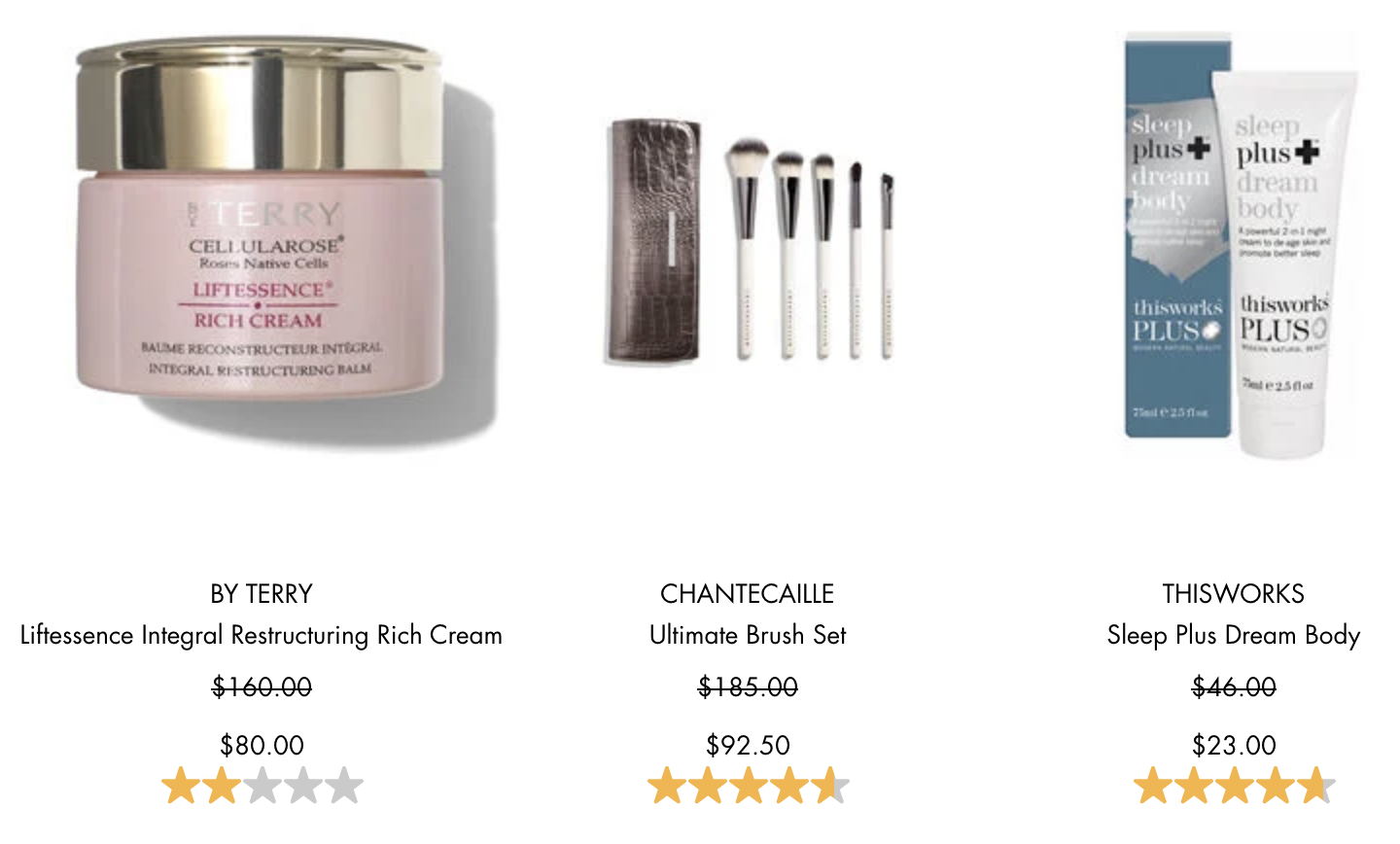Click the Chantecaille brush set star rating
The width and height of the screenshot is (1400, 844).
click(749, 787)
